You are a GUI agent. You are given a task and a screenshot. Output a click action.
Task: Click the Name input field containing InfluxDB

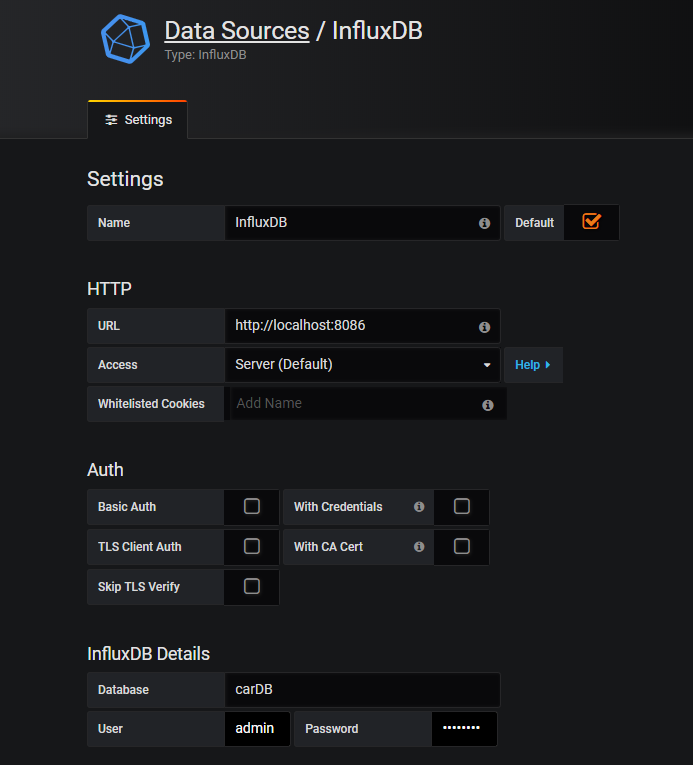[x=362, y=222]
